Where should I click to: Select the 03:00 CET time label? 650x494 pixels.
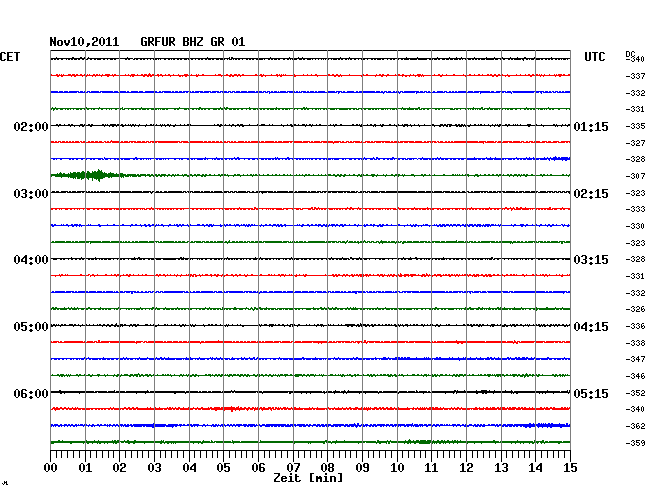pyautogui.click(x=31, y=194)
